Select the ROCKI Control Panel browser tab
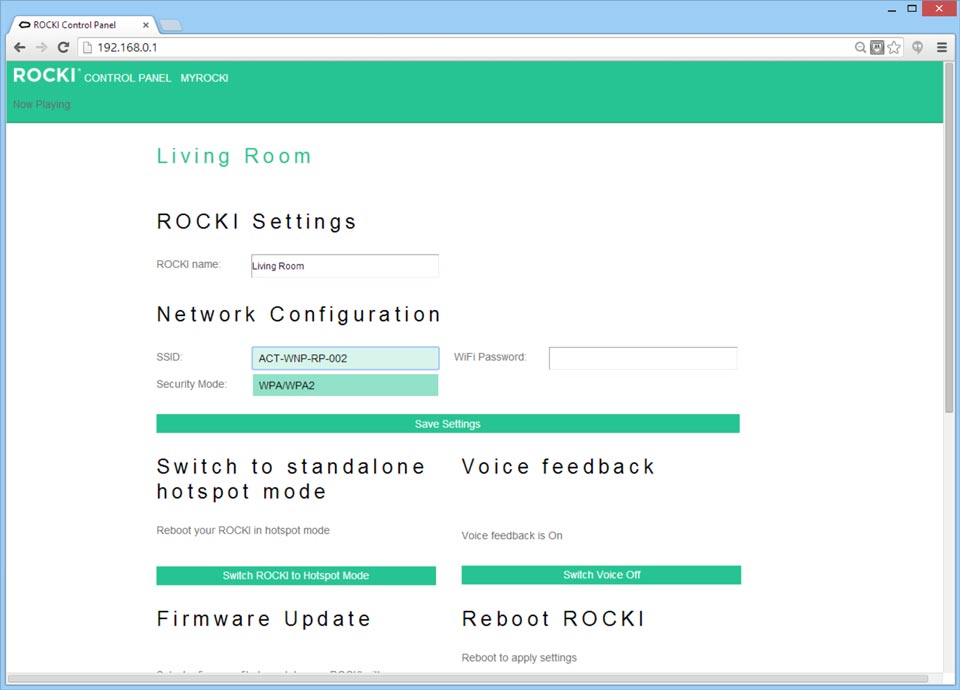 [83, 25]
